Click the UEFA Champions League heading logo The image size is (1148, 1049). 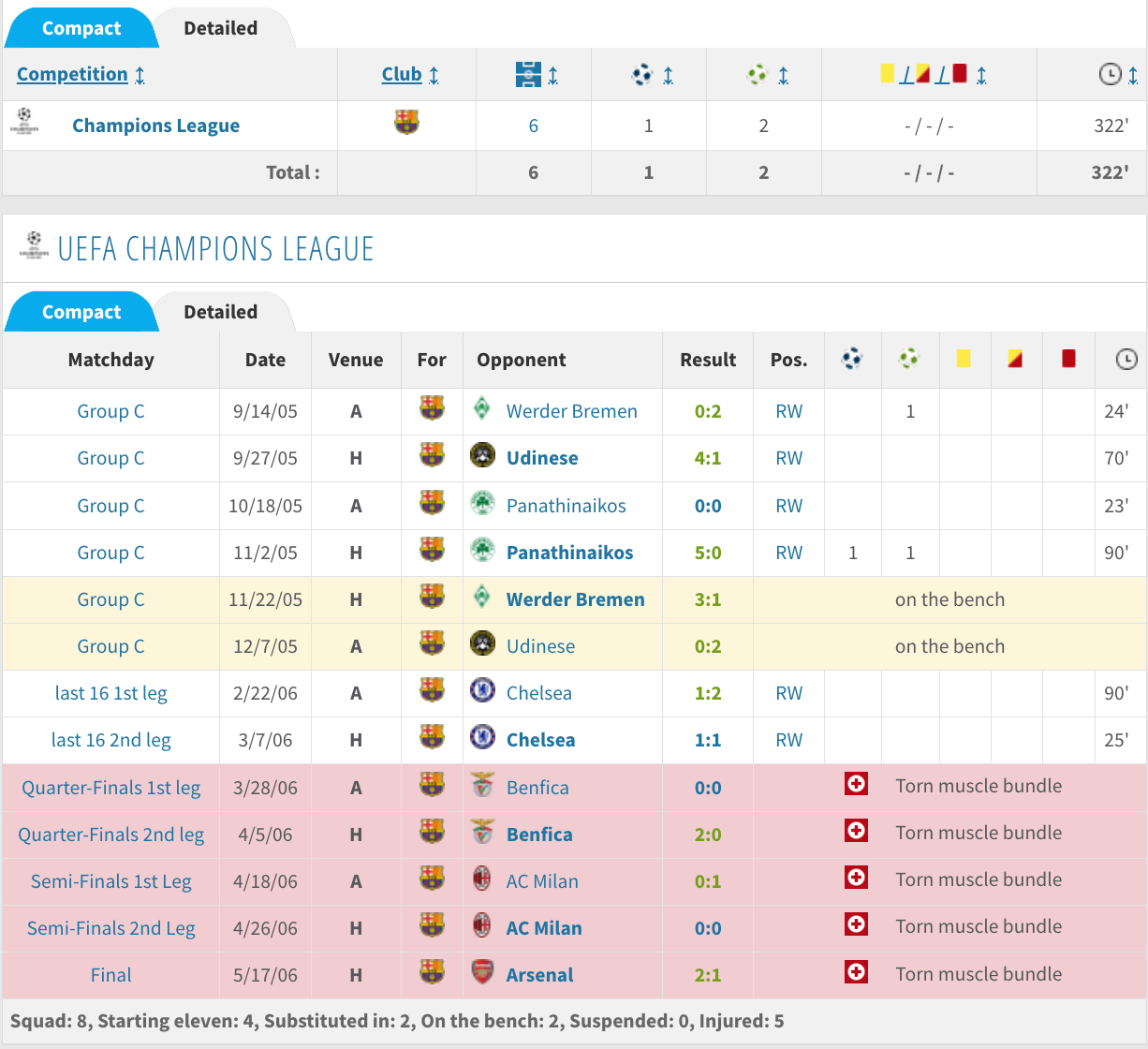pyautogui.click(x=34, y=245)
